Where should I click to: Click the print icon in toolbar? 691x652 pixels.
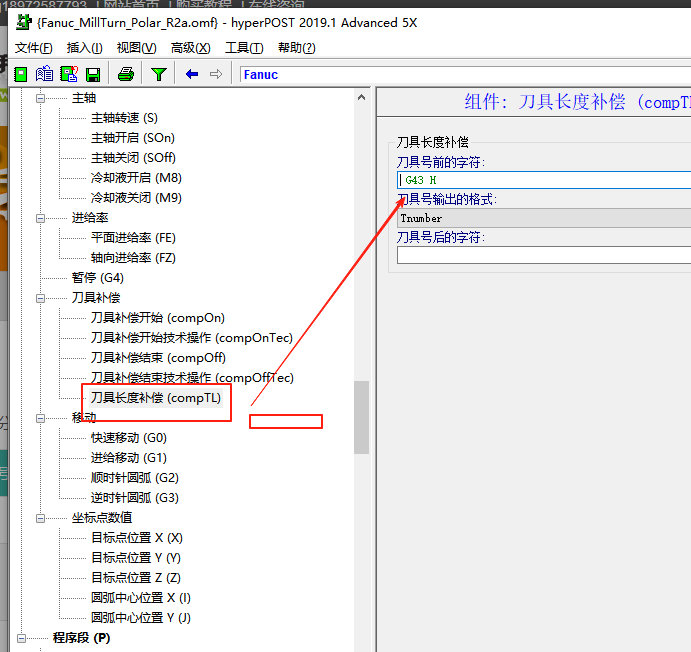tap(126, 74)
